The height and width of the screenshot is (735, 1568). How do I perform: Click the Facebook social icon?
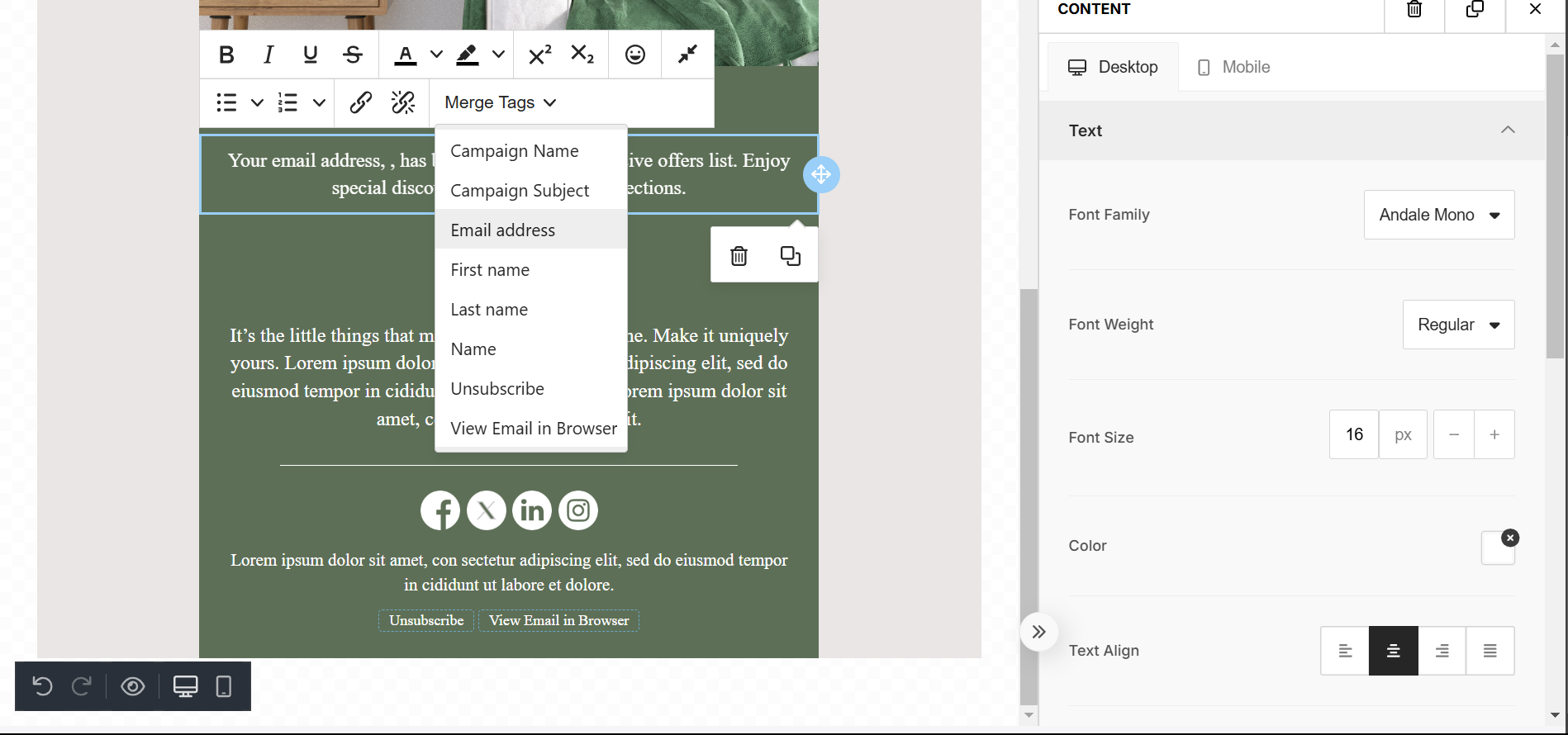[440, 510]
